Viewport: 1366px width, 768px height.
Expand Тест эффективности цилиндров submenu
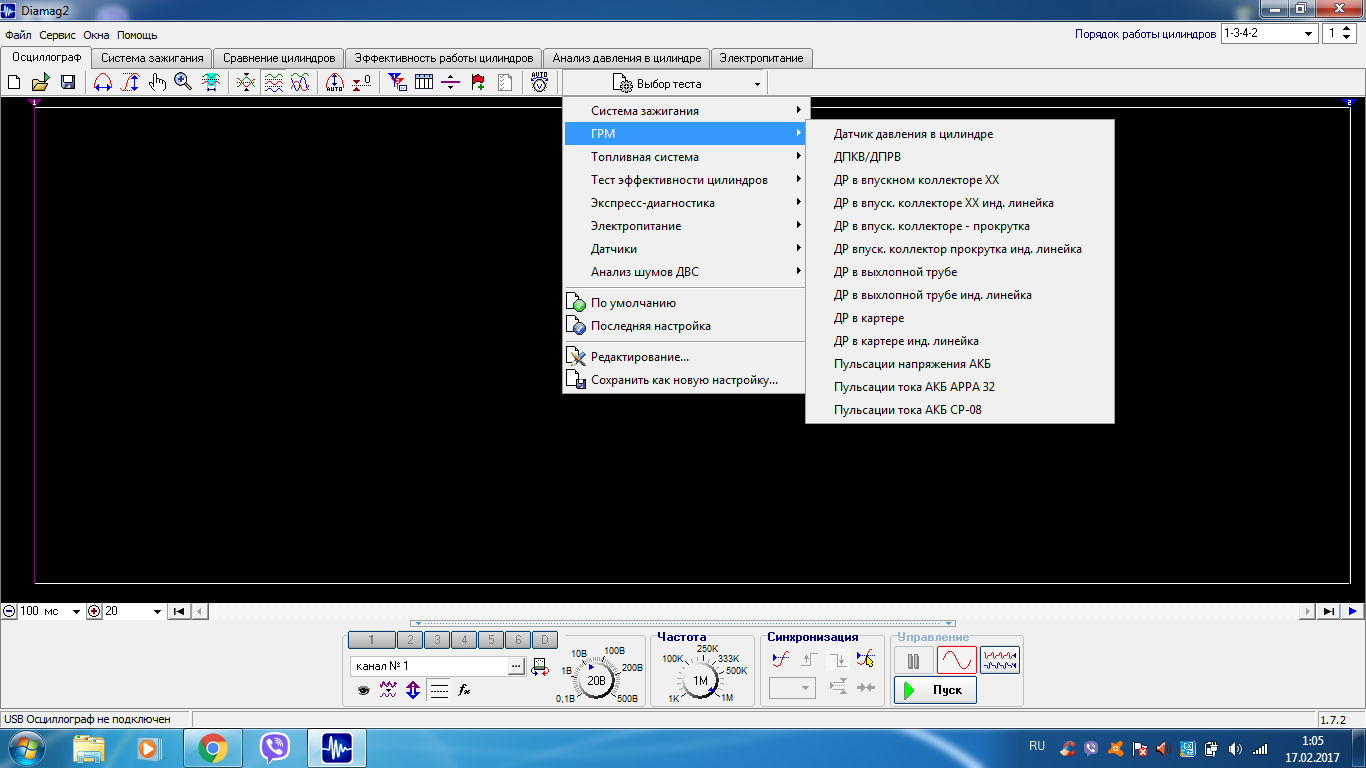tap(686, 179)
